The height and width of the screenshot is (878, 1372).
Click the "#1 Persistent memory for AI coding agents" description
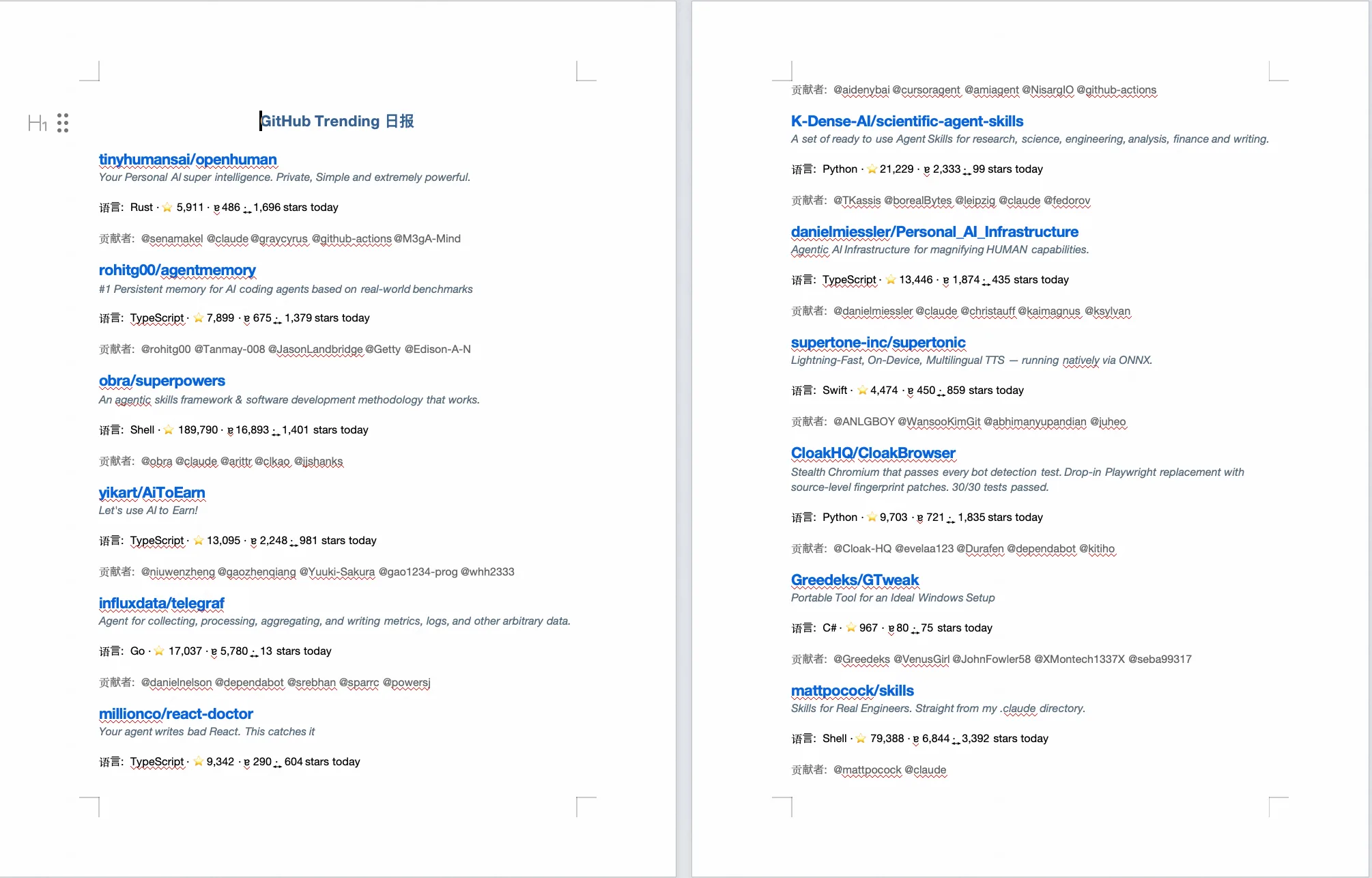pos(286,289)
